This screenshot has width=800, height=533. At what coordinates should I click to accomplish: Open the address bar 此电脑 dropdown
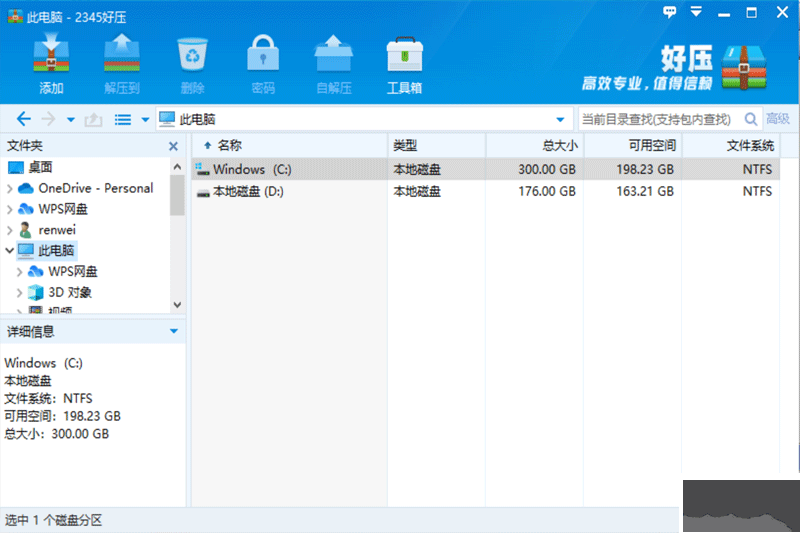coord(560,120)
